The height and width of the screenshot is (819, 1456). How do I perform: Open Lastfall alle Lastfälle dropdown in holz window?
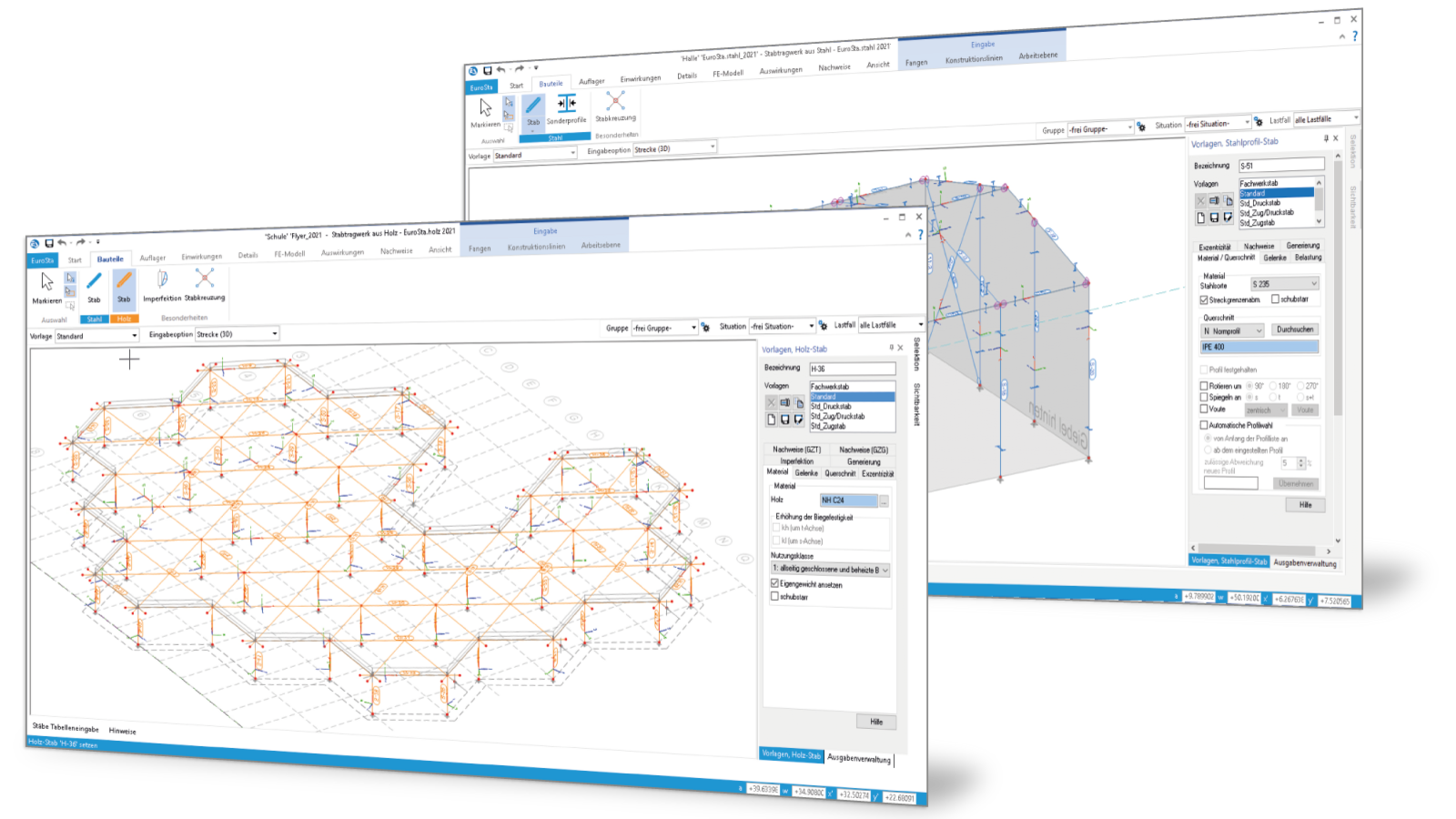[891, 325]
